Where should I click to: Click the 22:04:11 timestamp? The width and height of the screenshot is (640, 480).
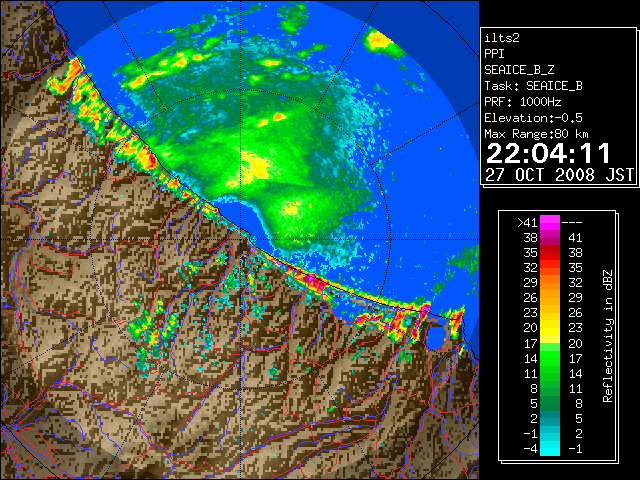pos(548,153)
